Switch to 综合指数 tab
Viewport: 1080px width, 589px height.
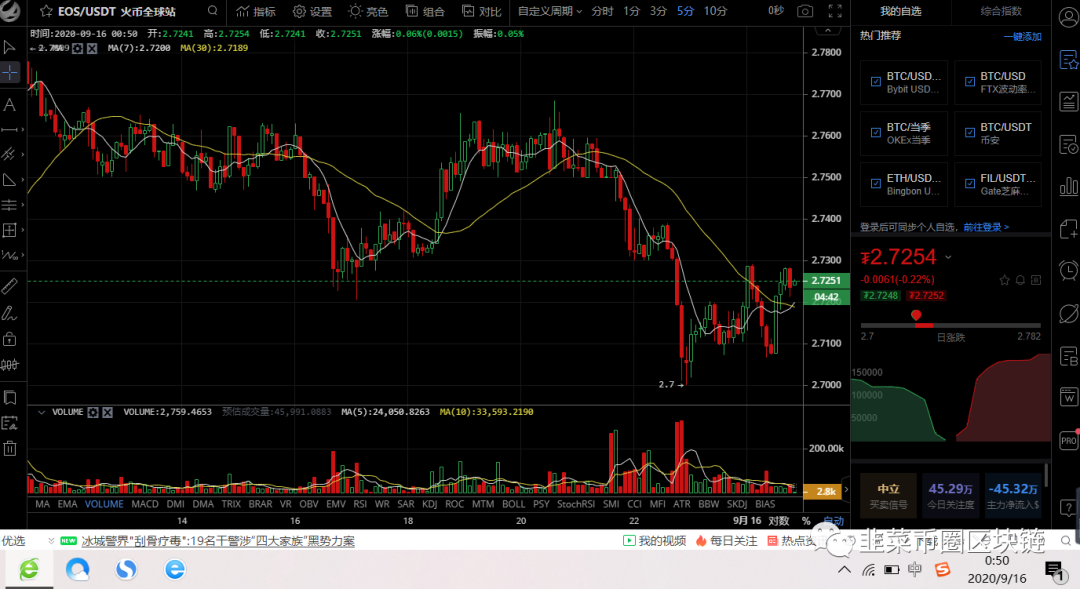pyautogui.click(x=1001, y=11)
